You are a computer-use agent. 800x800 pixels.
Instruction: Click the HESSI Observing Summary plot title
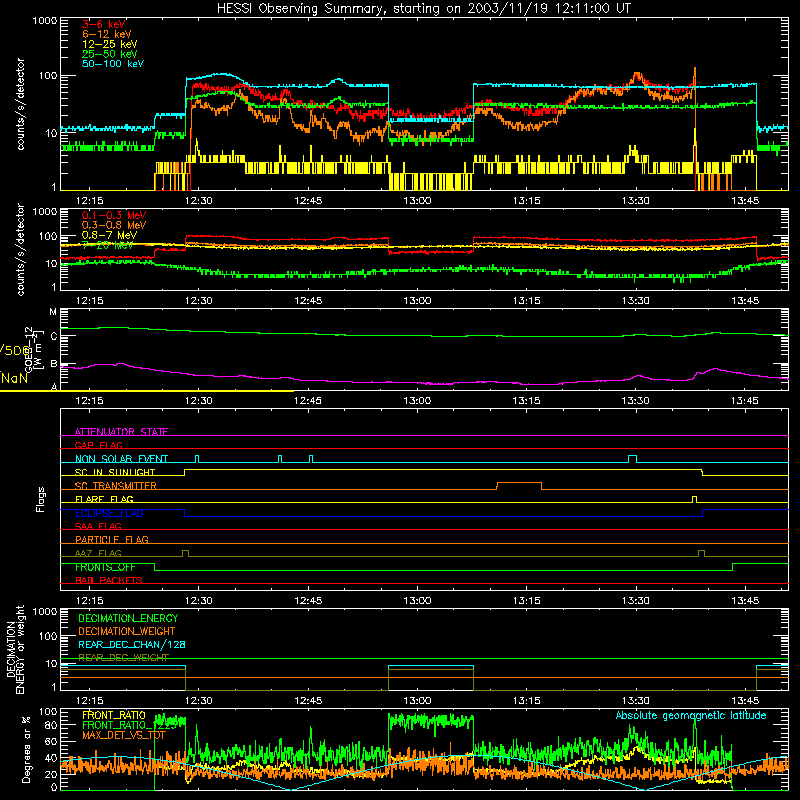pyautogui.click(x=423, y=8)
